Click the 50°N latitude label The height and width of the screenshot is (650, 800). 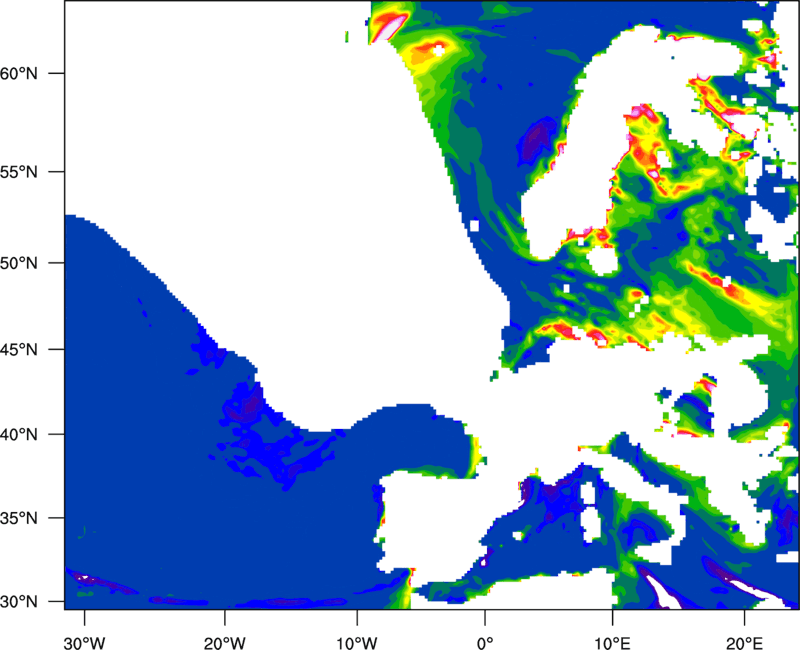(x=19, y=263)
